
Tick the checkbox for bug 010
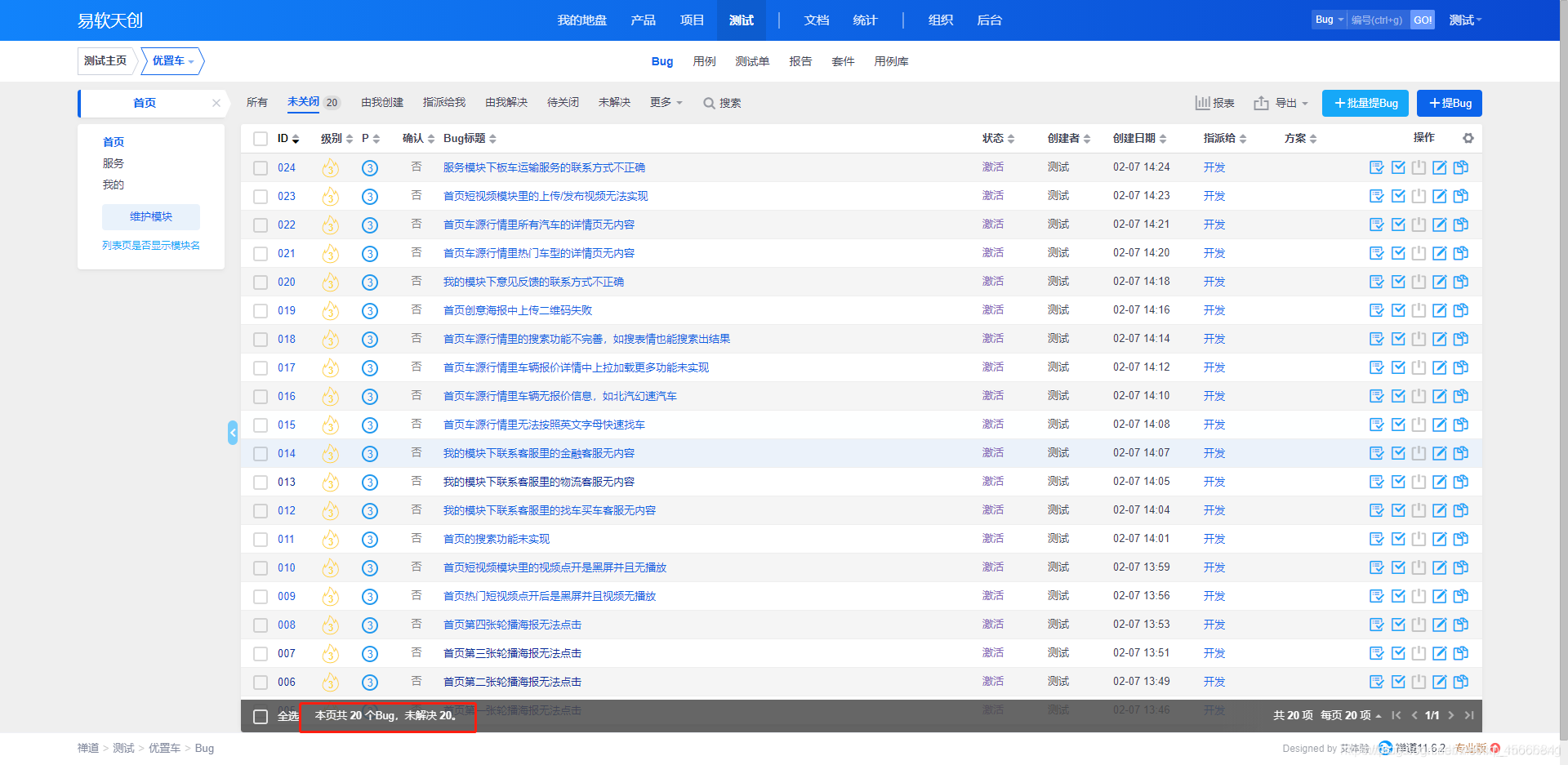(261, 568)
